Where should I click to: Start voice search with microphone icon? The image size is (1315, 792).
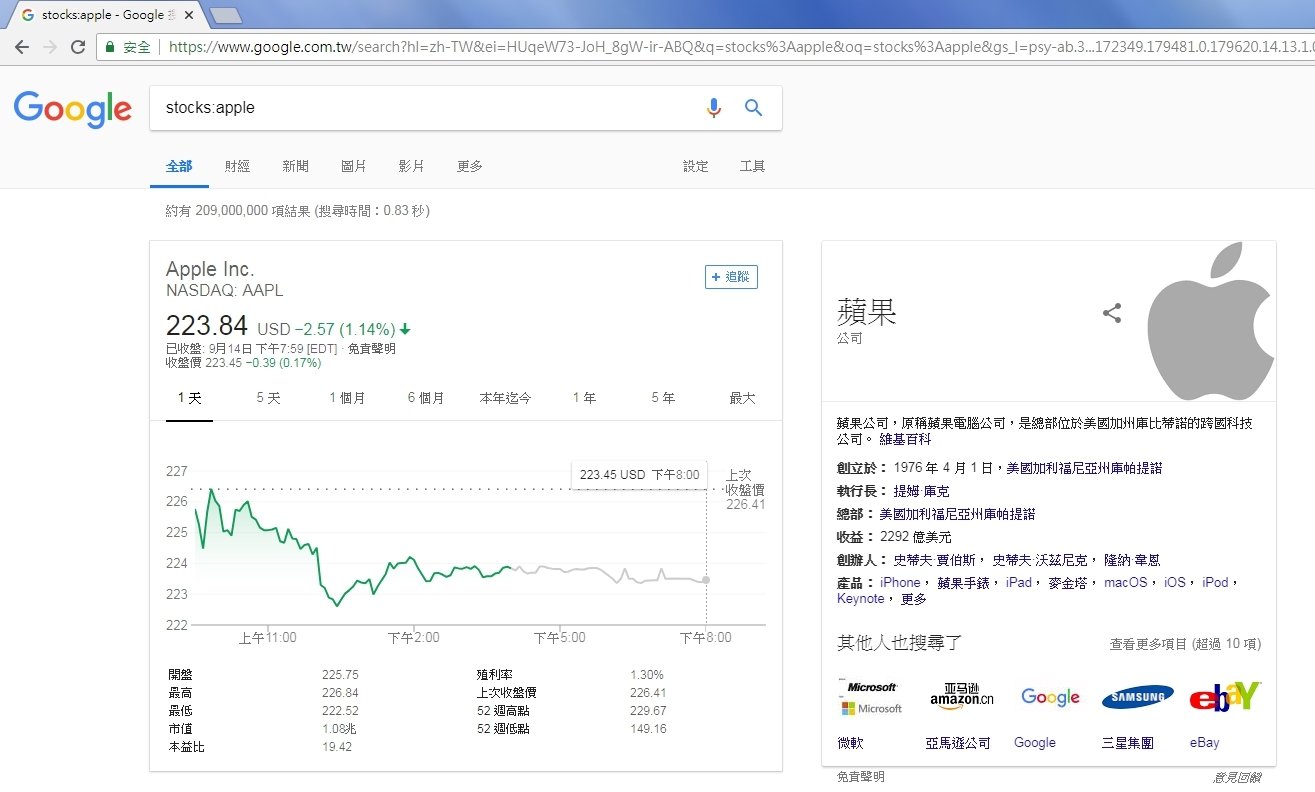713,108
